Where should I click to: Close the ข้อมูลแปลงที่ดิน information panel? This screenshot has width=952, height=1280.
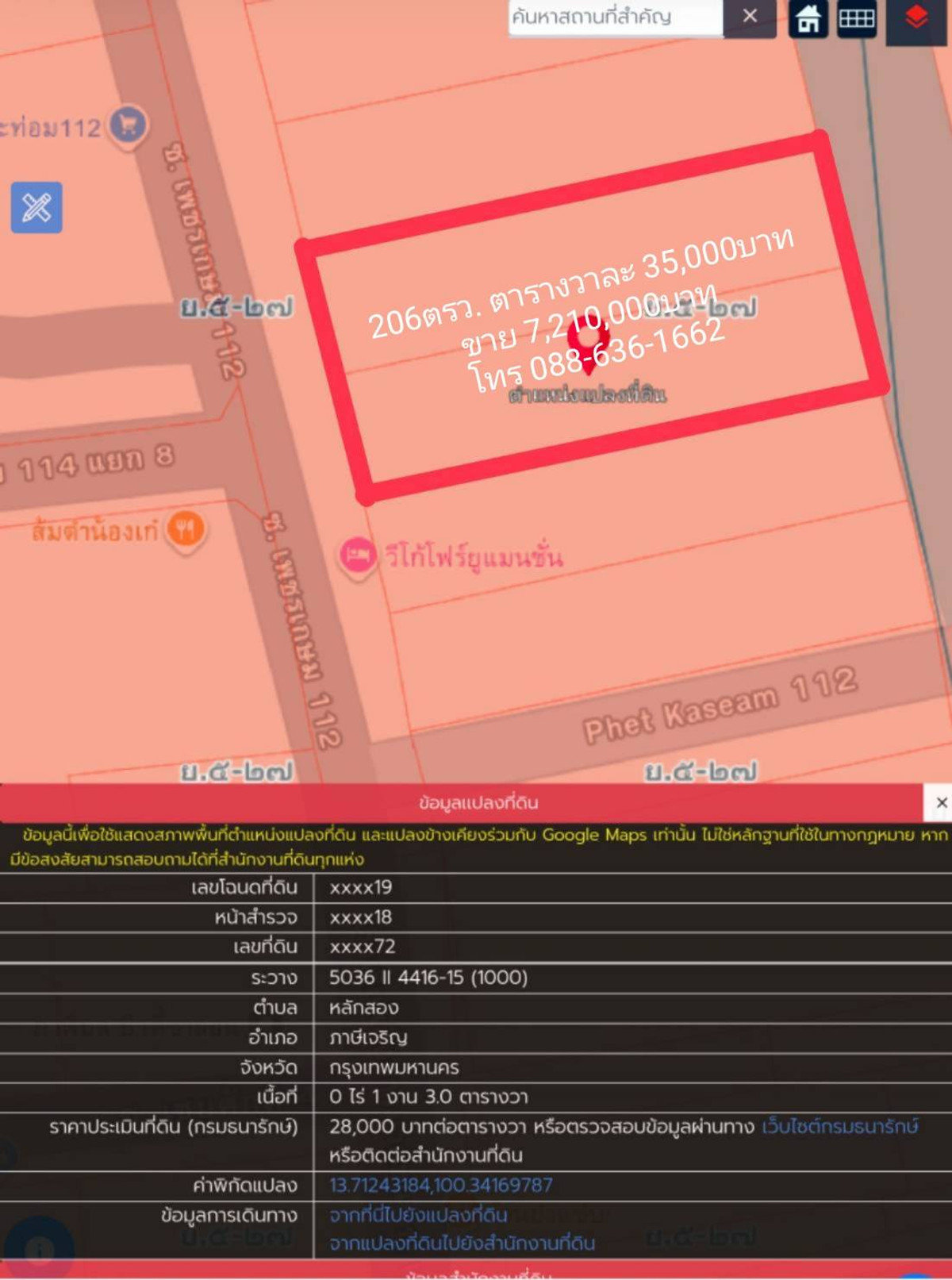tap(941, 802)
